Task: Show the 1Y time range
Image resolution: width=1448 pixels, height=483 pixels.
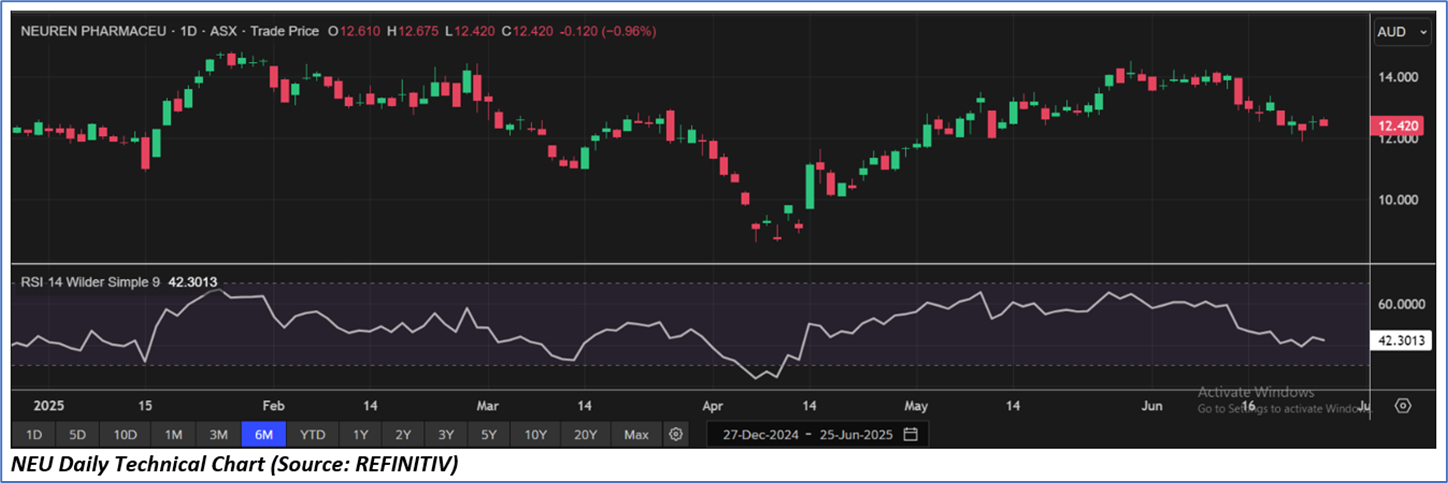Action: pos(361,434)
